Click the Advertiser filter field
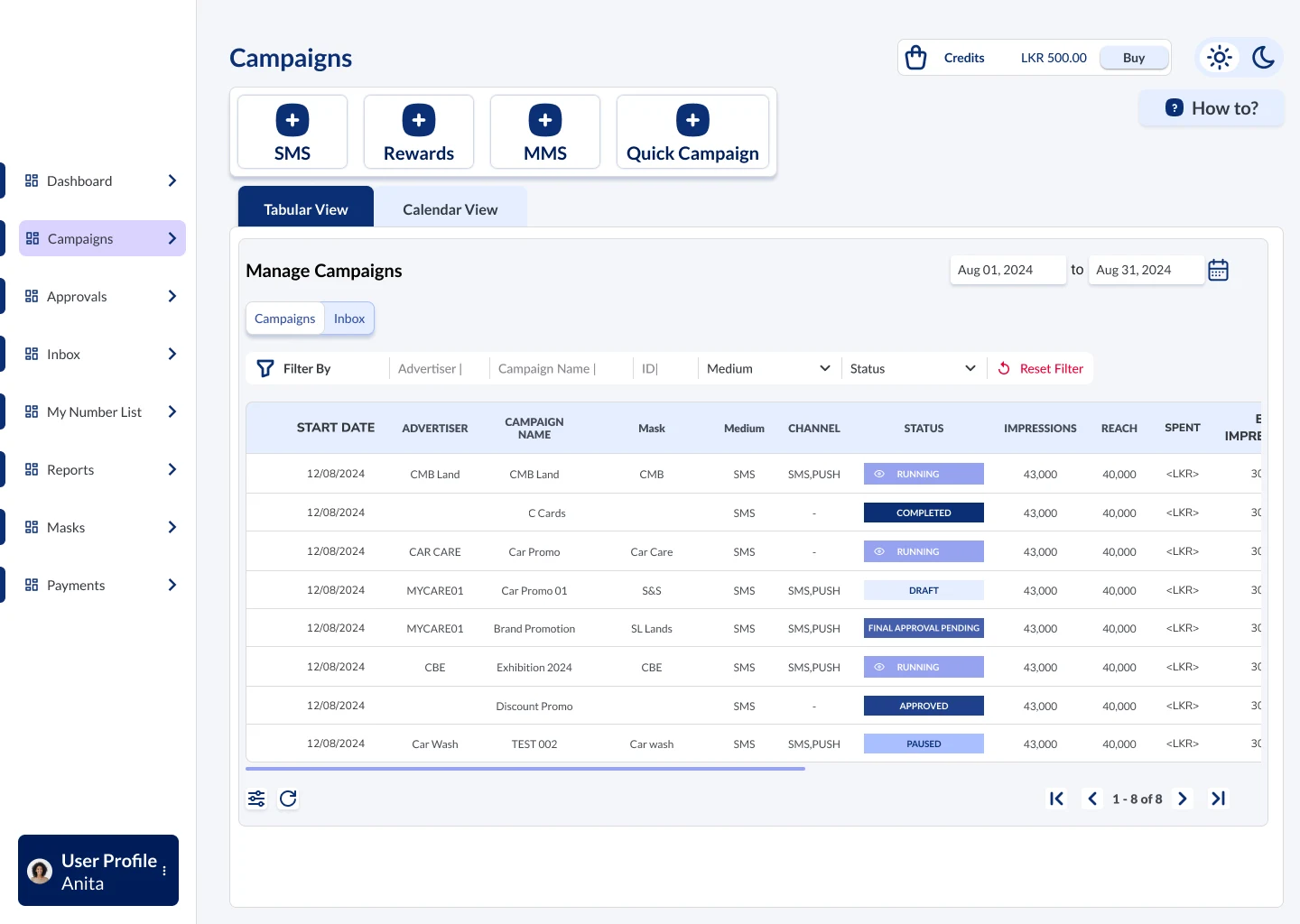Viewport: 1300px width, 924px height. tap(437, 368)
